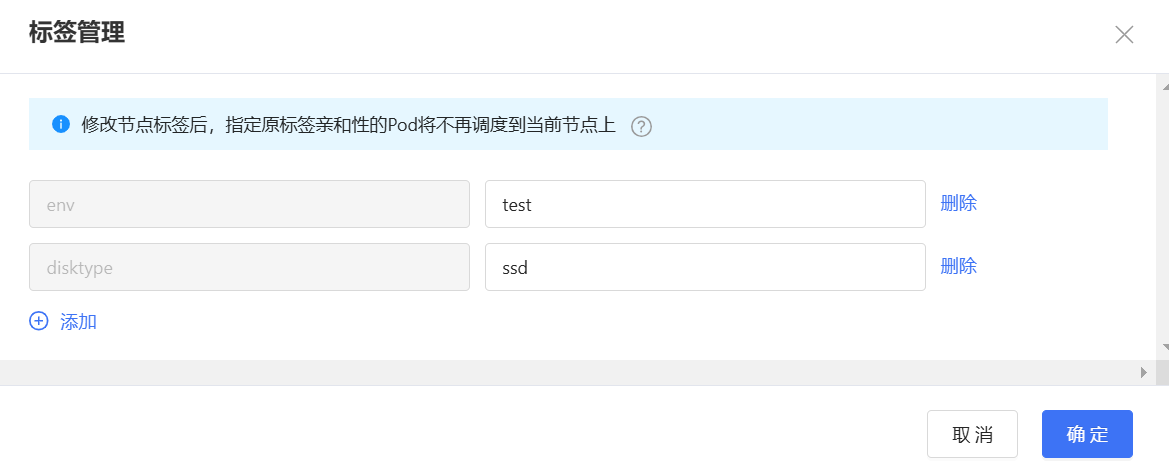The height and width of the screenshot is (466, 1169).
Task: Click the Pod scheduling notice text
Action: coord(348,125)
